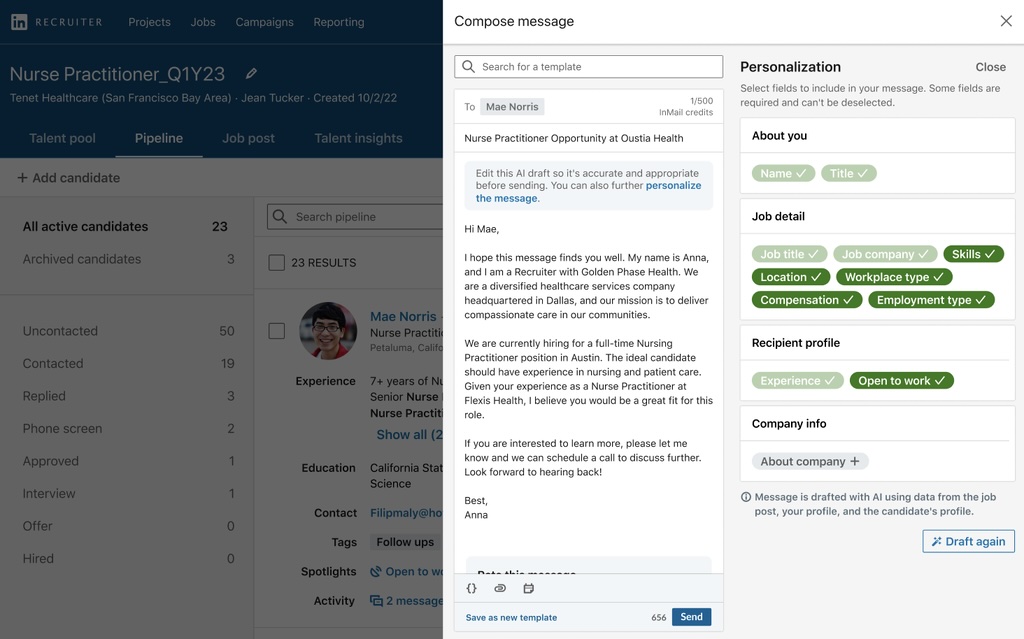Select All active candidates filter

pyautogui.click(x=125, y=226)
